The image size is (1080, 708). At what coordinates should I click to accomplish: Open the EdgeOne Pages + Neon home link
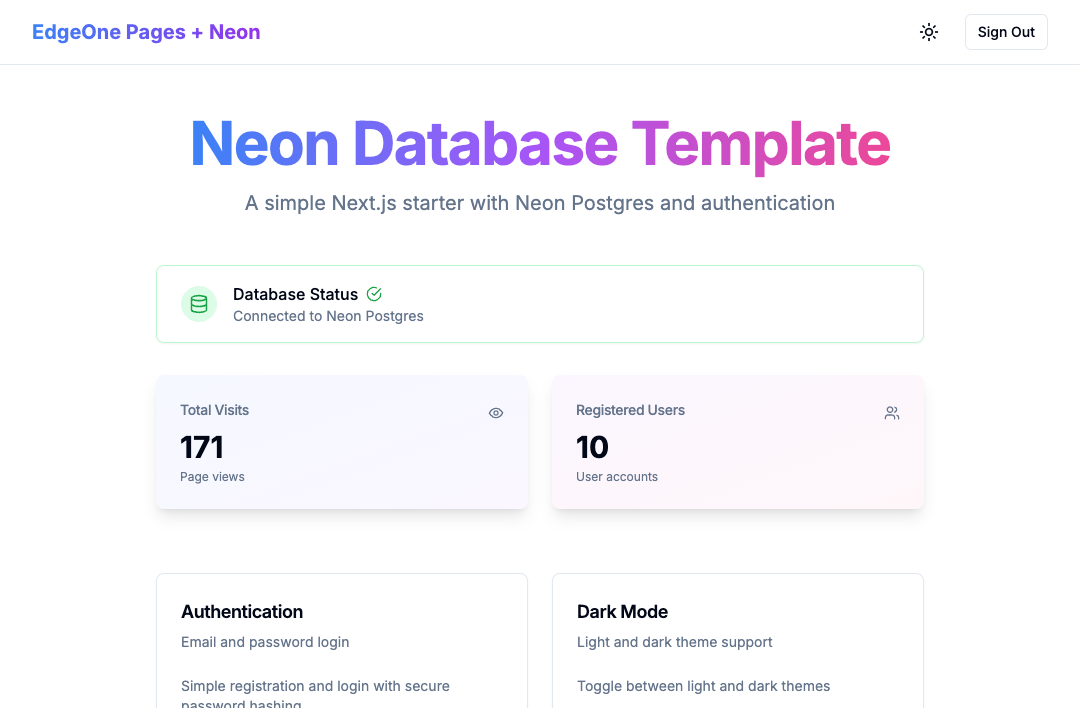point(146,32)
